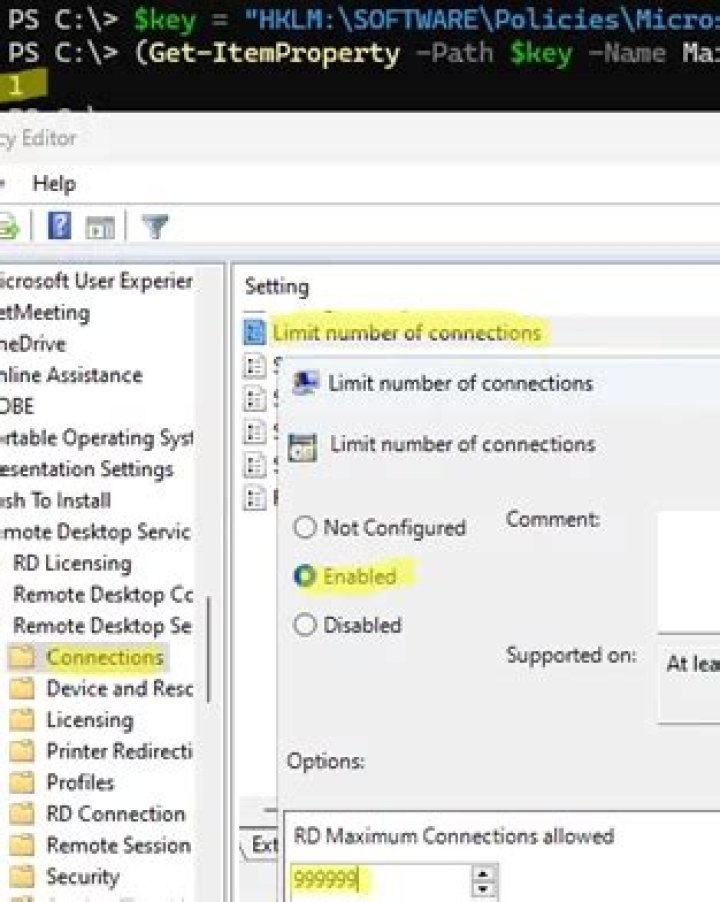720x902 pixels.
Task: Select Remote Desktop Connection Client node
Action: [x=103, y=594]
